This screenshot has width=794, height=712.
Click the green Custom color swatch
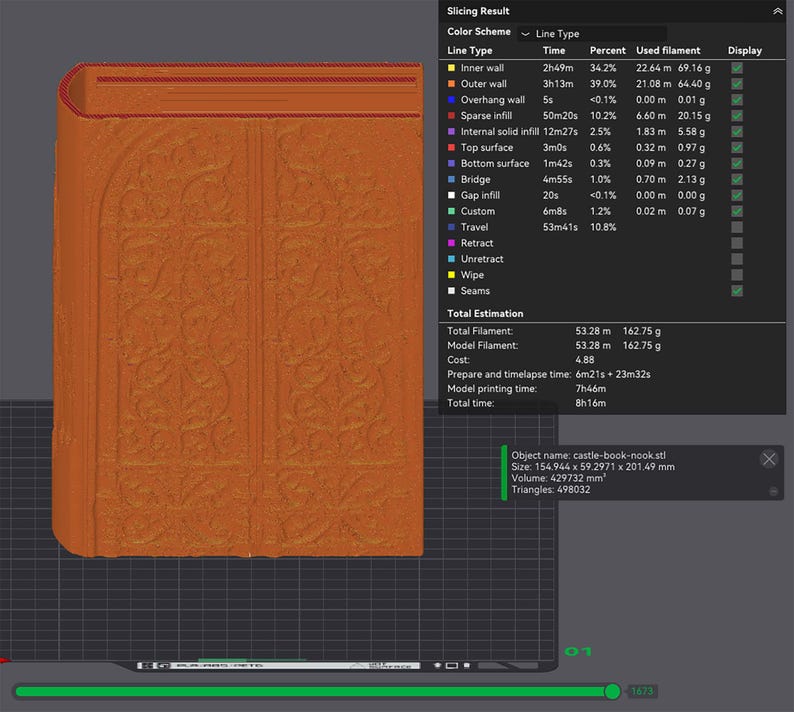click(x=451, y=211)
